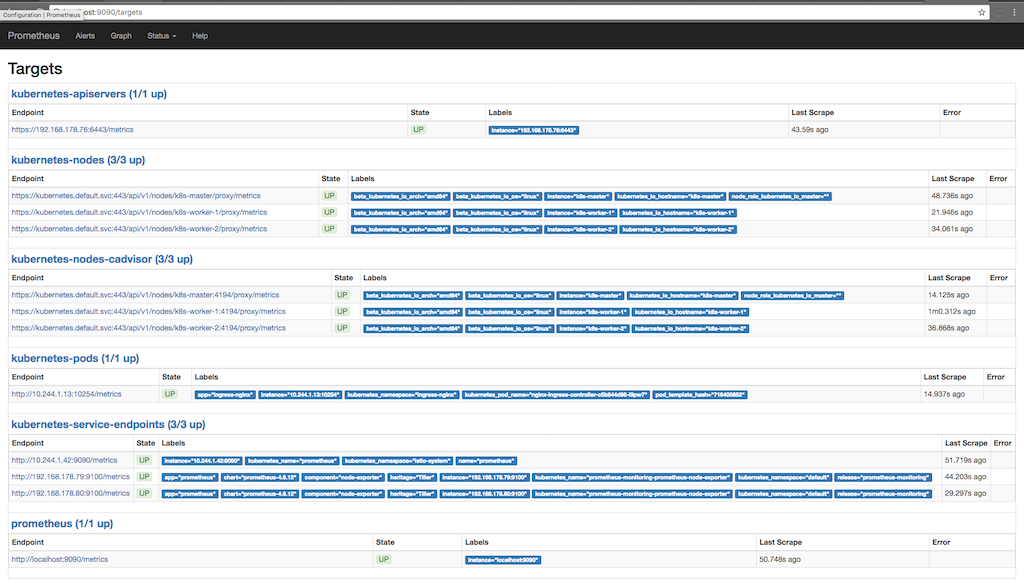Open the kubernetes-apiservers job heading link

click(88, 94)
